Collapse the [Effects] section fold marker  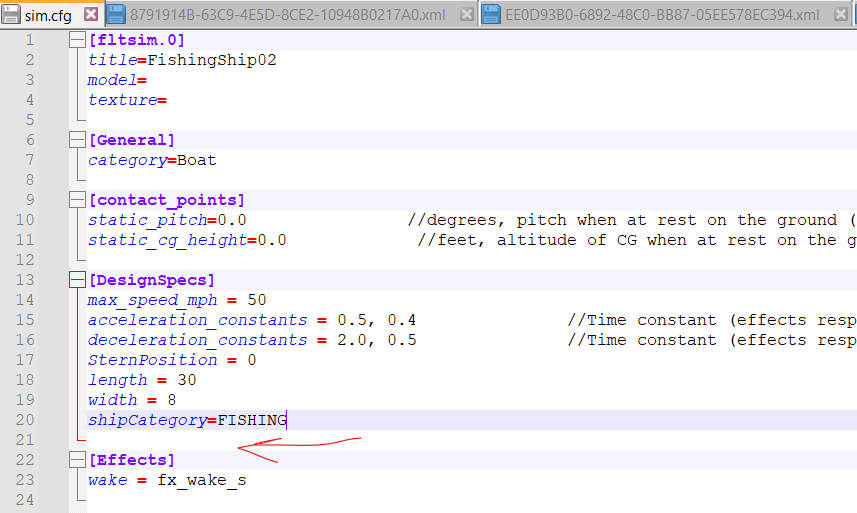[76, 460]
